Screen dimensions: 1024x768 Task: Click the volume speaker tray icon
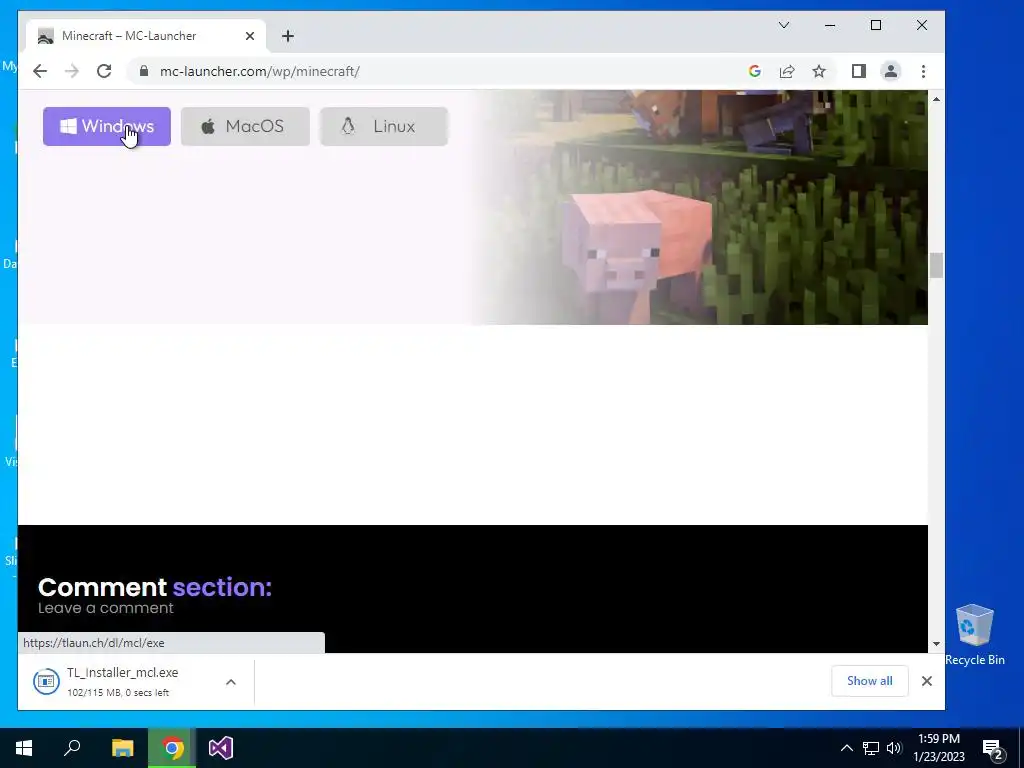(x=894, y=748)
